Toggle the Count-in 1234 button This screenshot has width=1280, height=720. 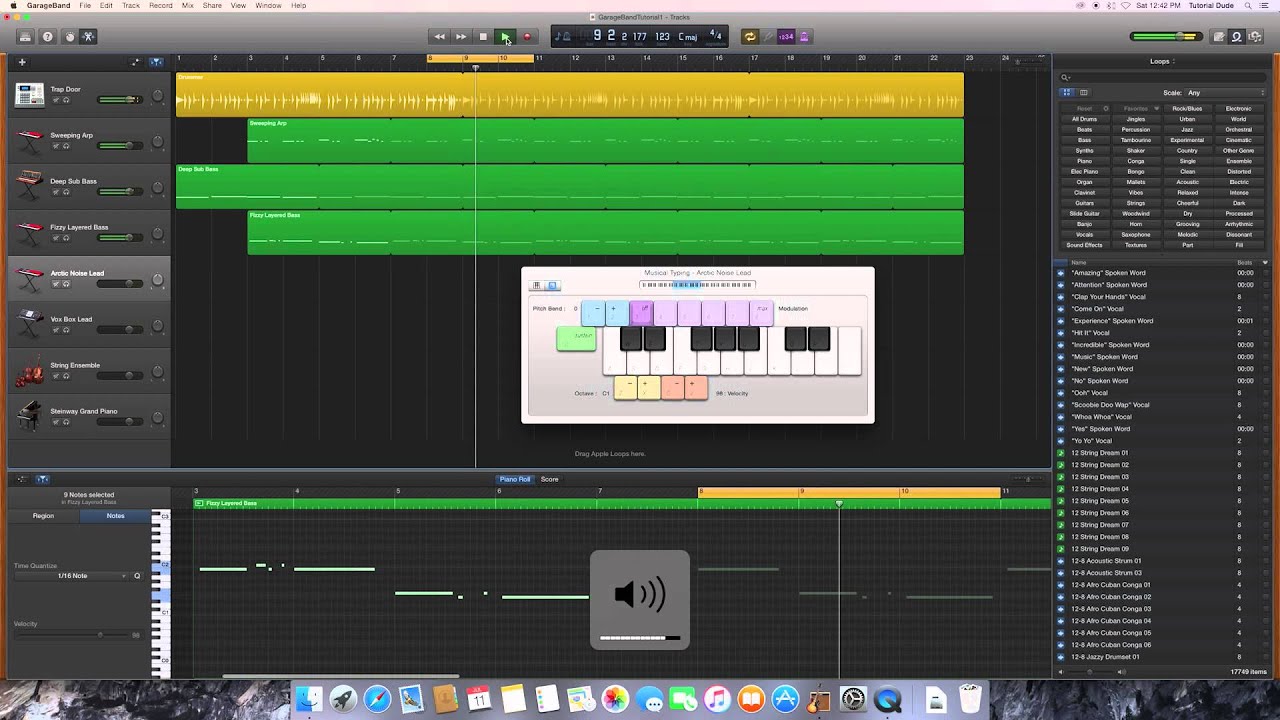(786, 37)
